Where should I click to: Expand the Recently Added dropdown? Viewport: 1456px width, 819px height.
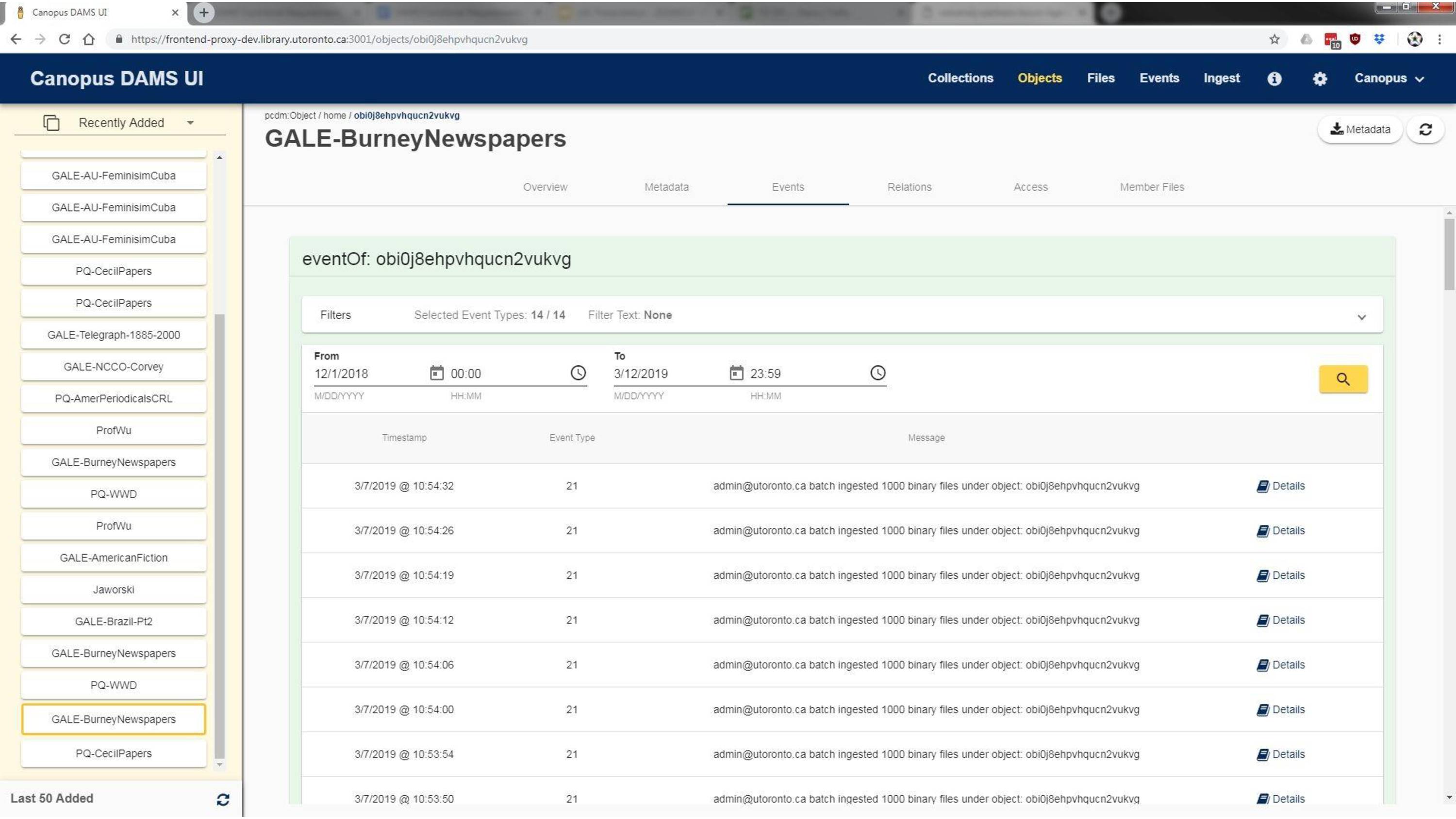click(190, 123)
